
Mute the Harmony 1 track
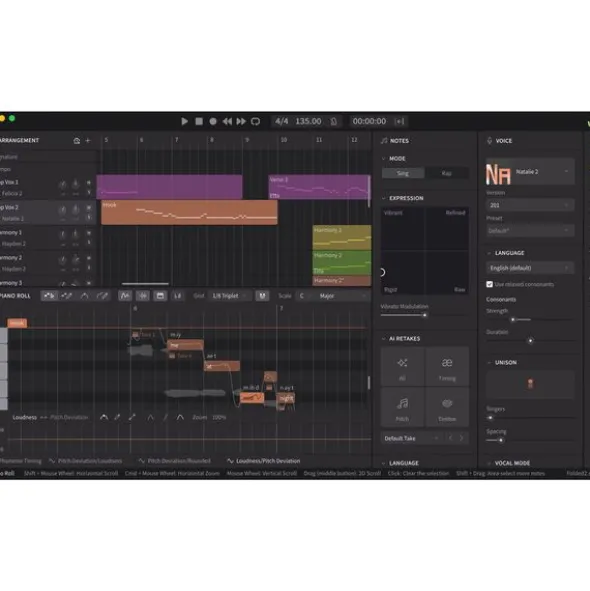pyautogui.click(x=89, y=233)
